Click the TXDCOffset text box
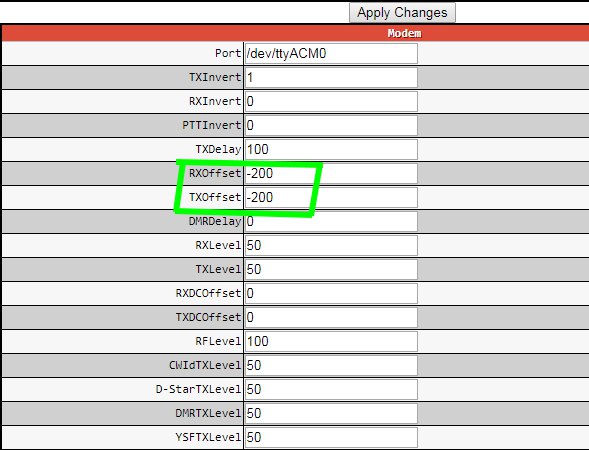Image resolution: width=589 pixels, height=450 pixels. 331,317
